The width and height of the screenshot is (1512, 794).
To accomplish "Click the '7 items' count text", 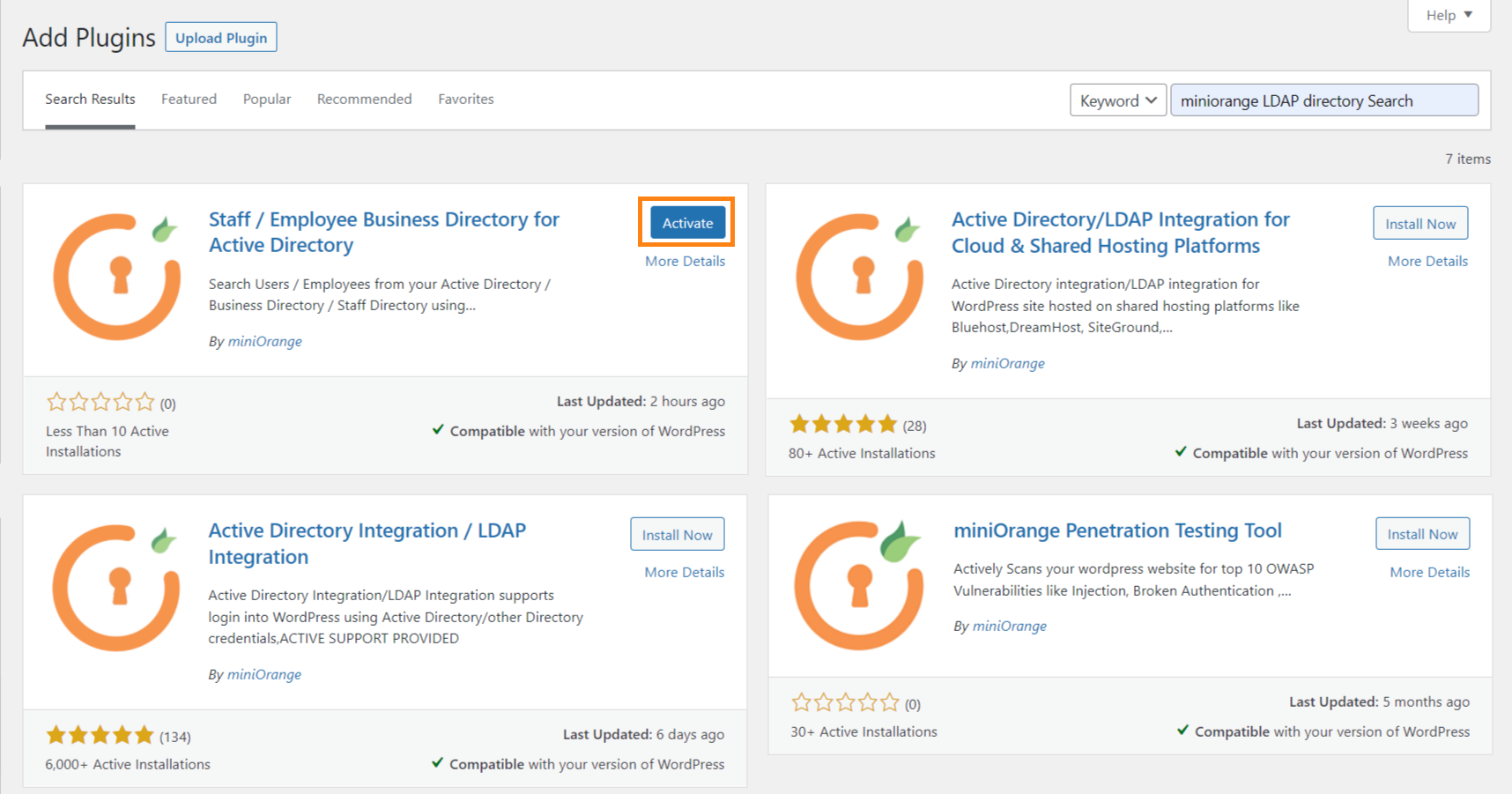I will click(x=1467, y=159).
